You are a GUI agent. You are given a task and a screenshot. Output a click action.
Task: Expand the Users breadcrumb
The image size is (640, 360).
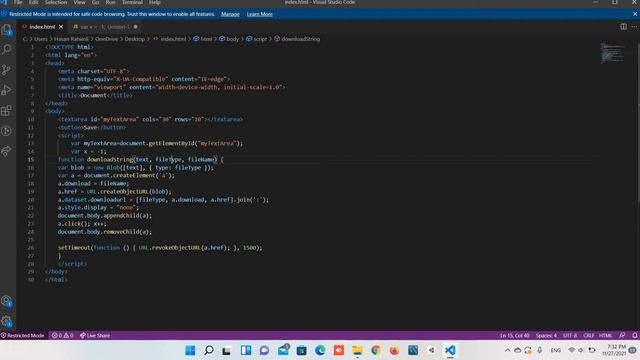tap(40, 39)
